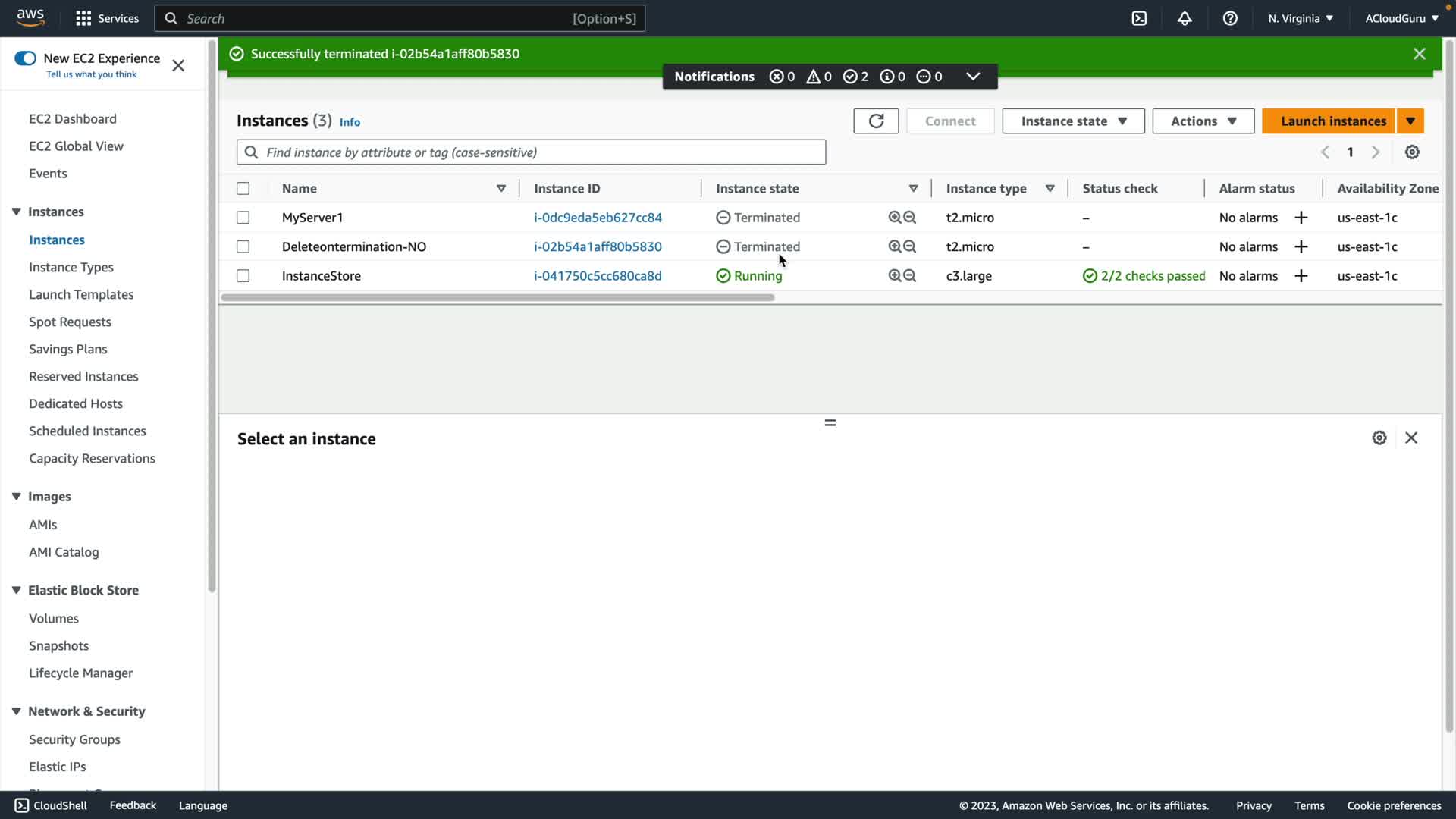Check the InstanceStore row checkbox

[x=243, y=276]
